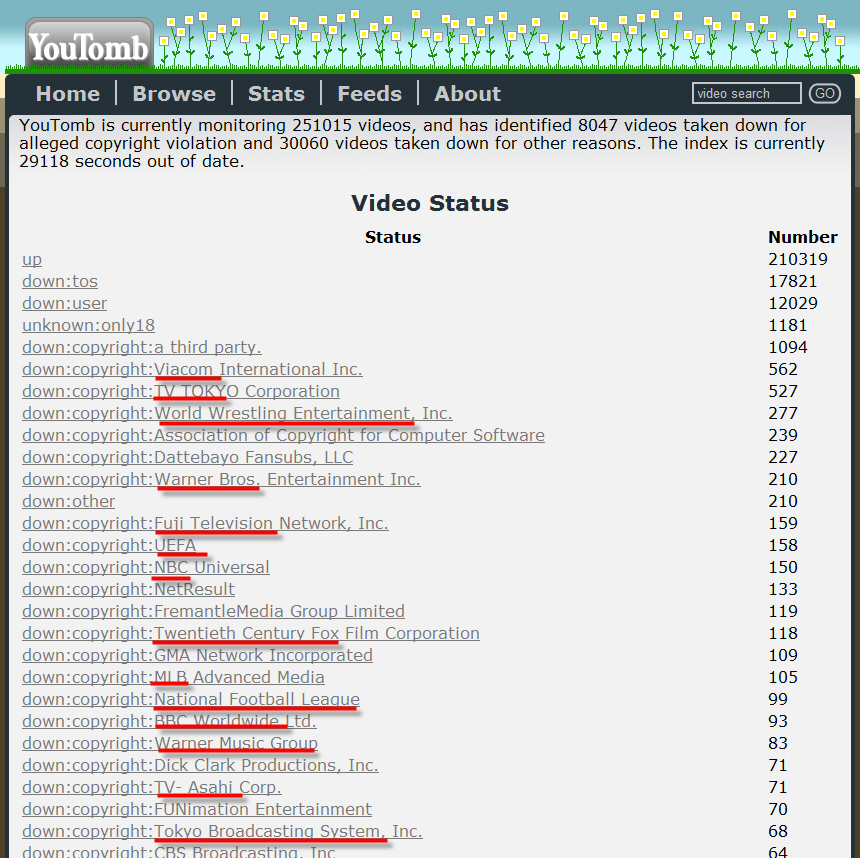Open Dick Clark Productions, Inc. link
Screen dimensions: 860x858
200,765
